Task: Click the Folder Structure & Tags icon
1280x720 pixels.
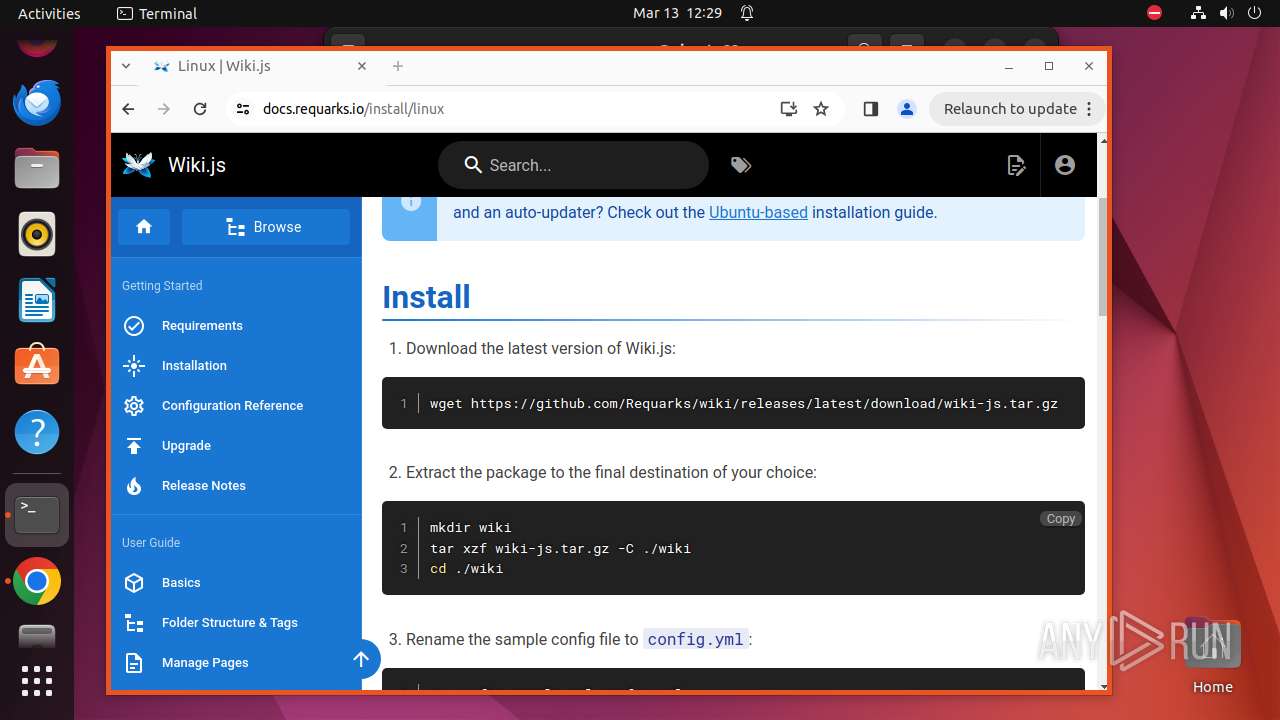Action: pyautogui.click(x=134, y=623)
